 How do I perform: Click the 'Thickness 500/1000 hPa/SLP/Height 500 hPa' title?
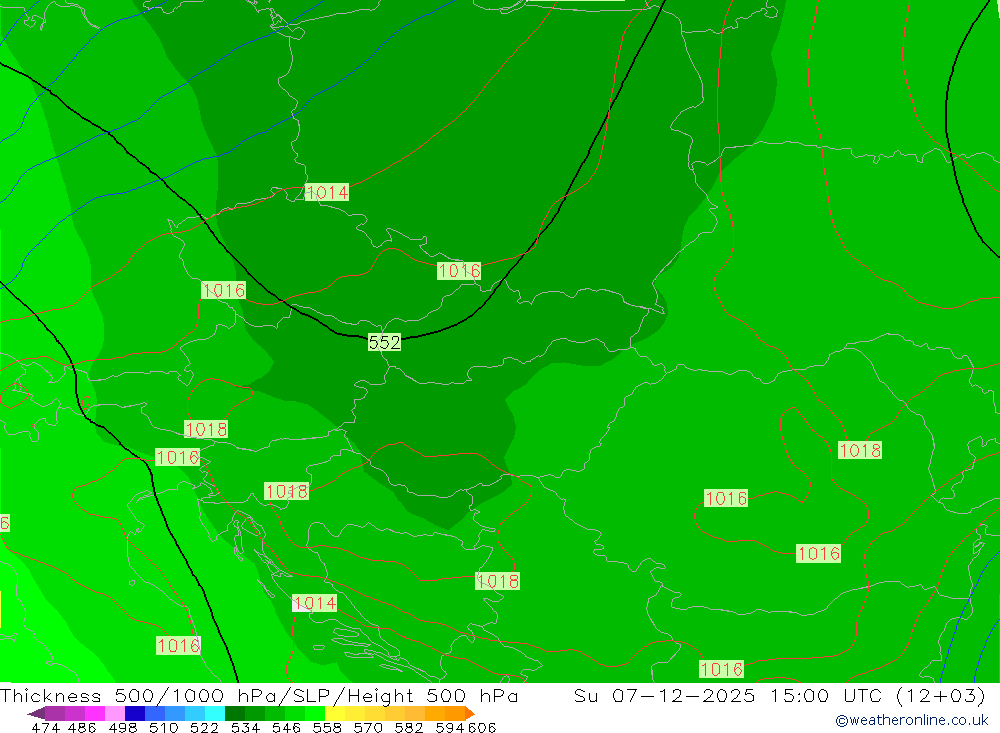[259, 695]
